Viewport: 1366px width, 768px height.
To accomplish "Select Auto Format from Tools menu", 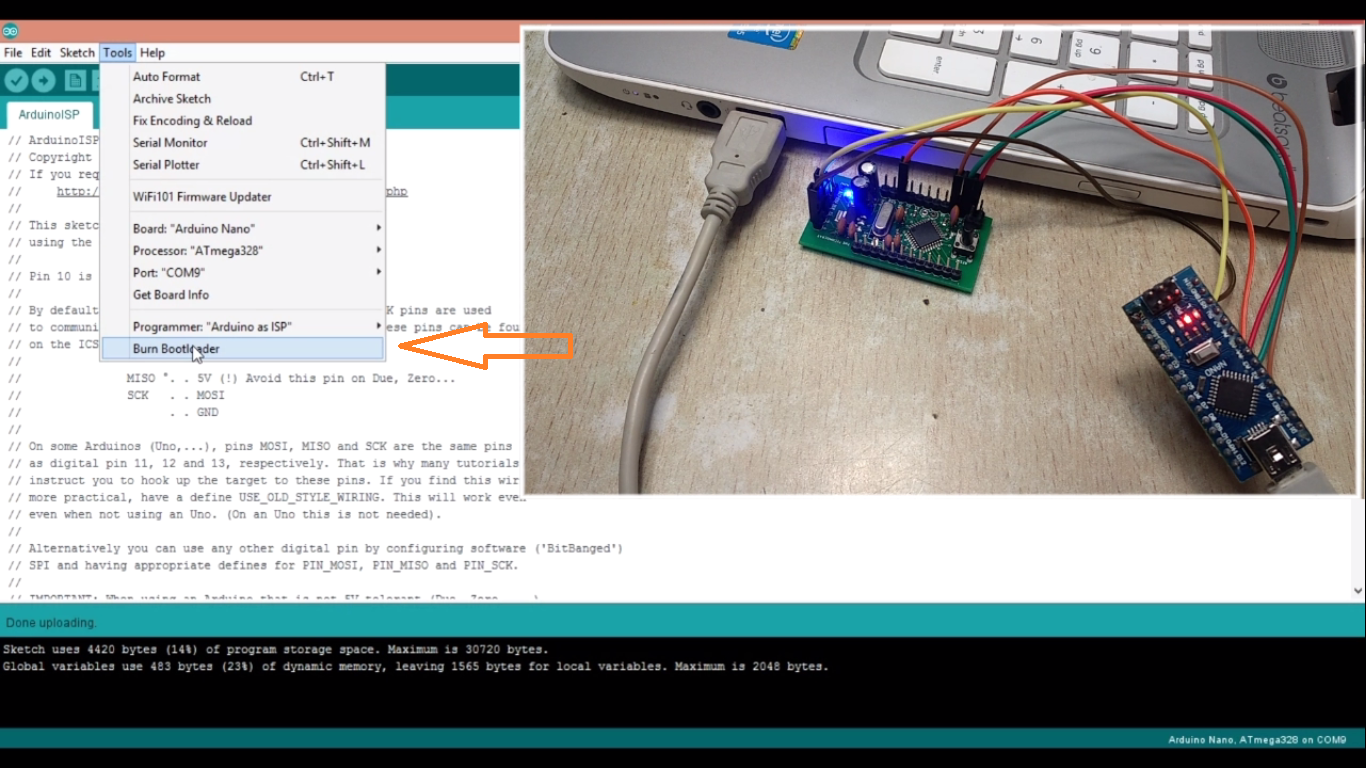I will [x=166, y=76].
